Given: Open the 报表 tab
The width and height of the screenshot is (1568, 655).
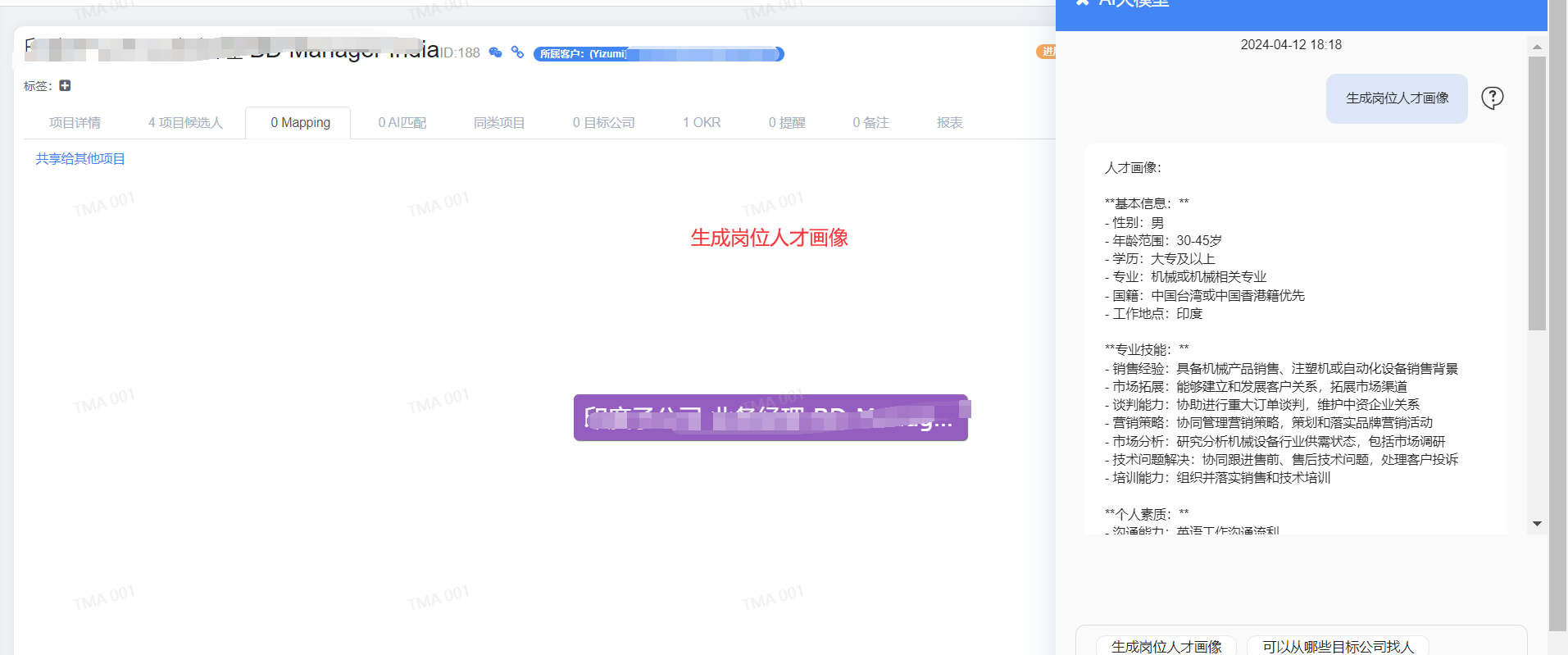Looking at the screenshot, I should [949, 123].
